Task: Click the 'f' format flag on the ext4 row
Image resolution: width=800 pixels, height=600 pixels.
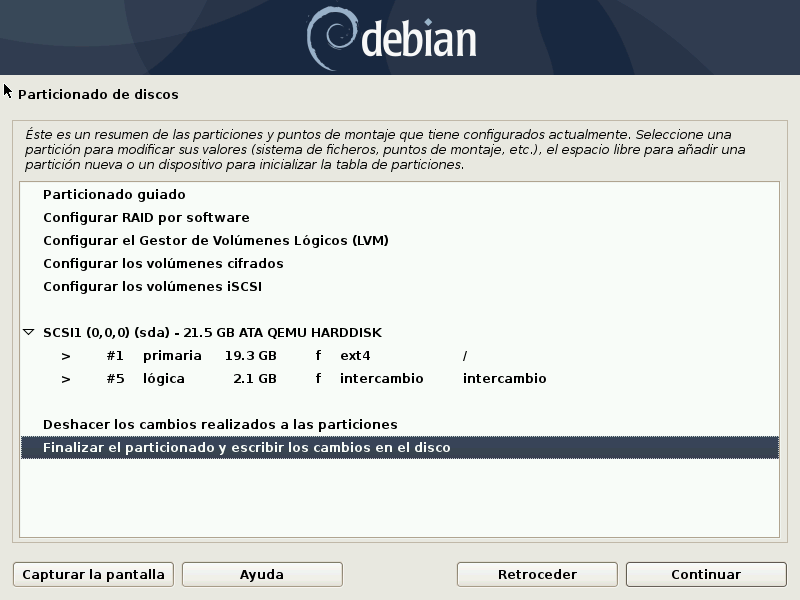Action: click(318, 356)
